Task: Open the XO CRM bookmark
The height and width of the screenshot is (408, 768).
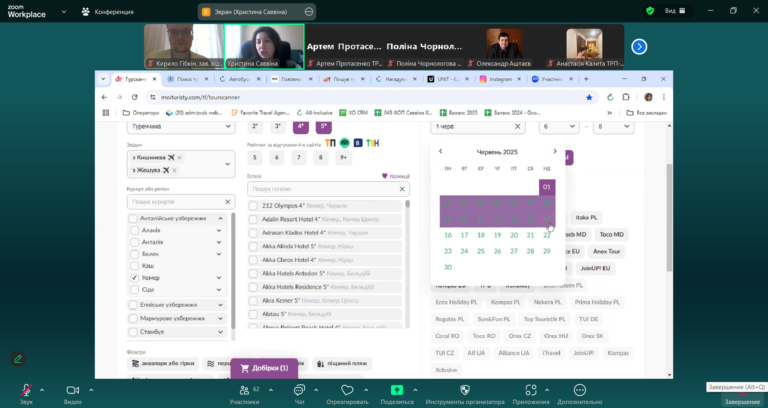Action: tap(353, 113)
